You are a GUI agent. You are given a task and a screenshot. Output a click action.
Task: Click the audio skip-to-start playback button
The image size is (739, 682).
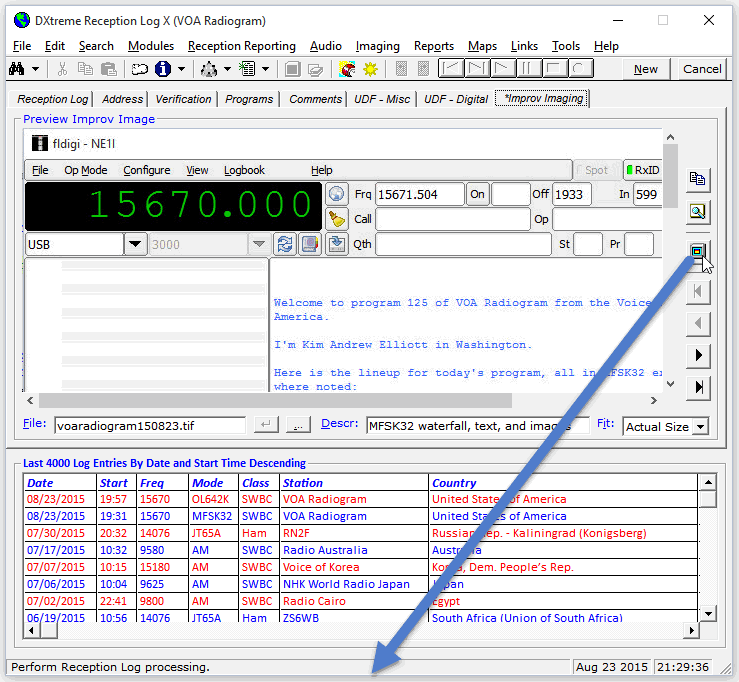(451, 68)
